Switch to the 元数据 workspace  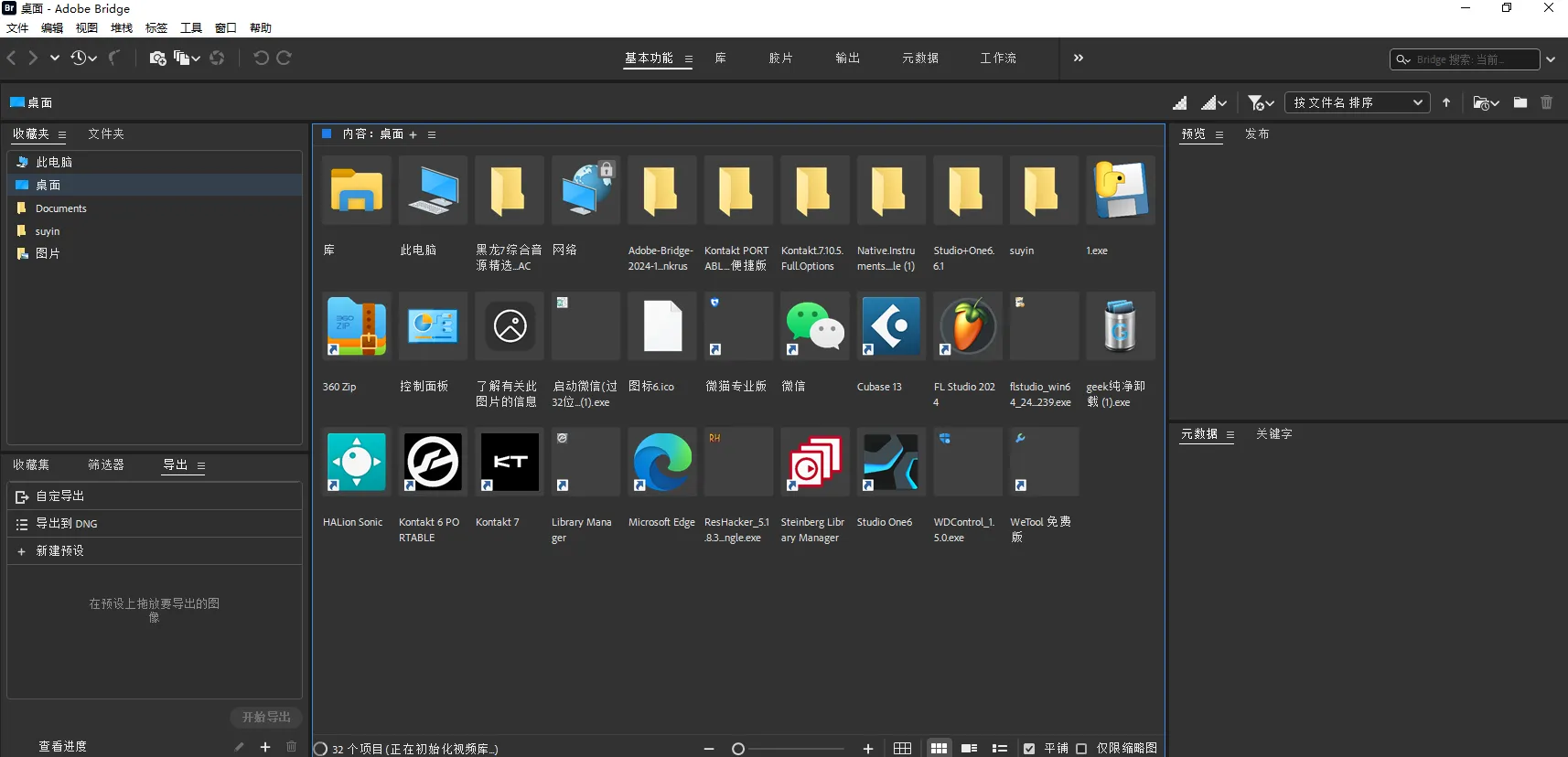(920, 58)
